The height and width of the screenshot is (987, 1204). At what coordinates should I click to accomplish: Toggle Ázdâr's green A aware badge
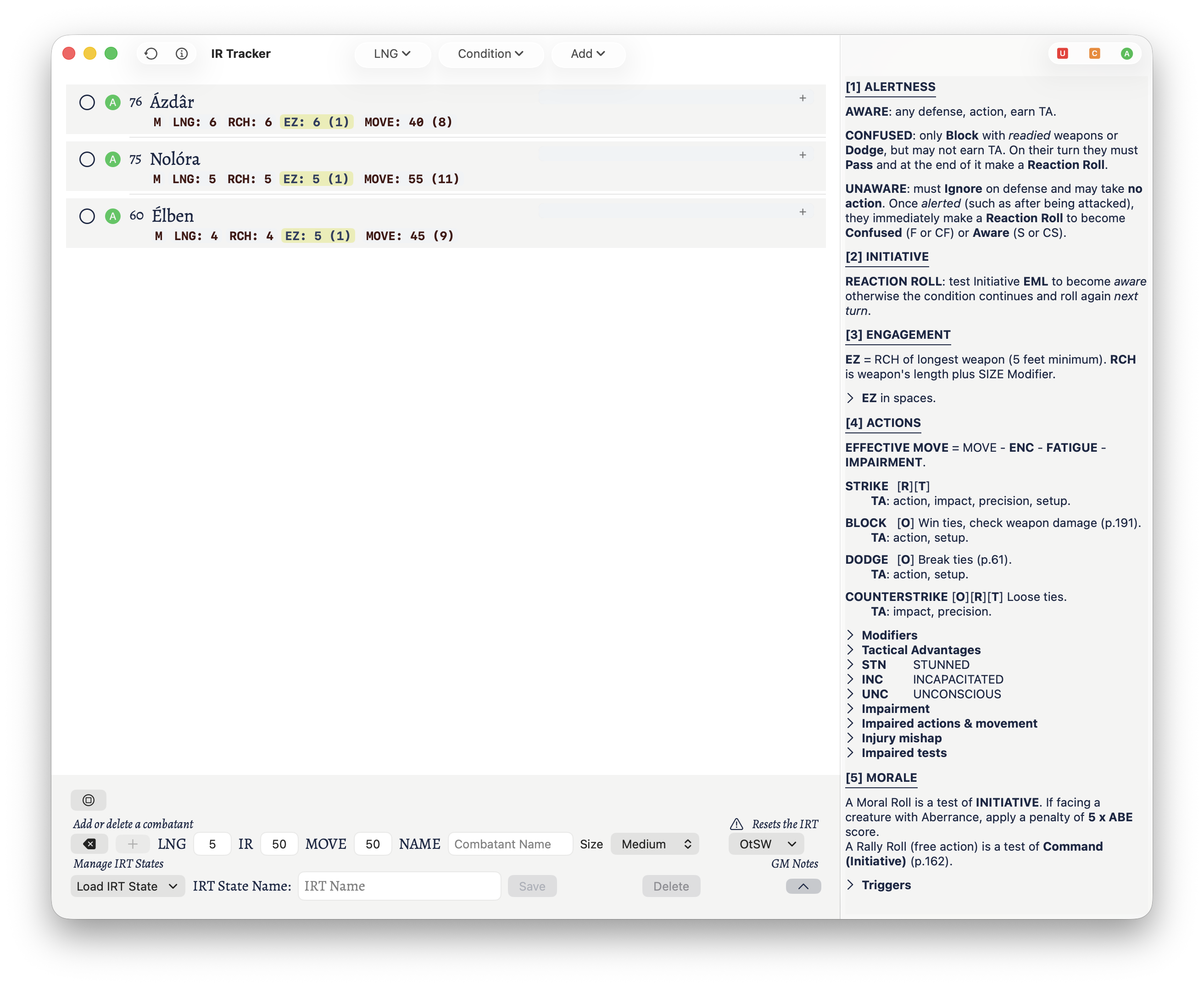[112, 102]
